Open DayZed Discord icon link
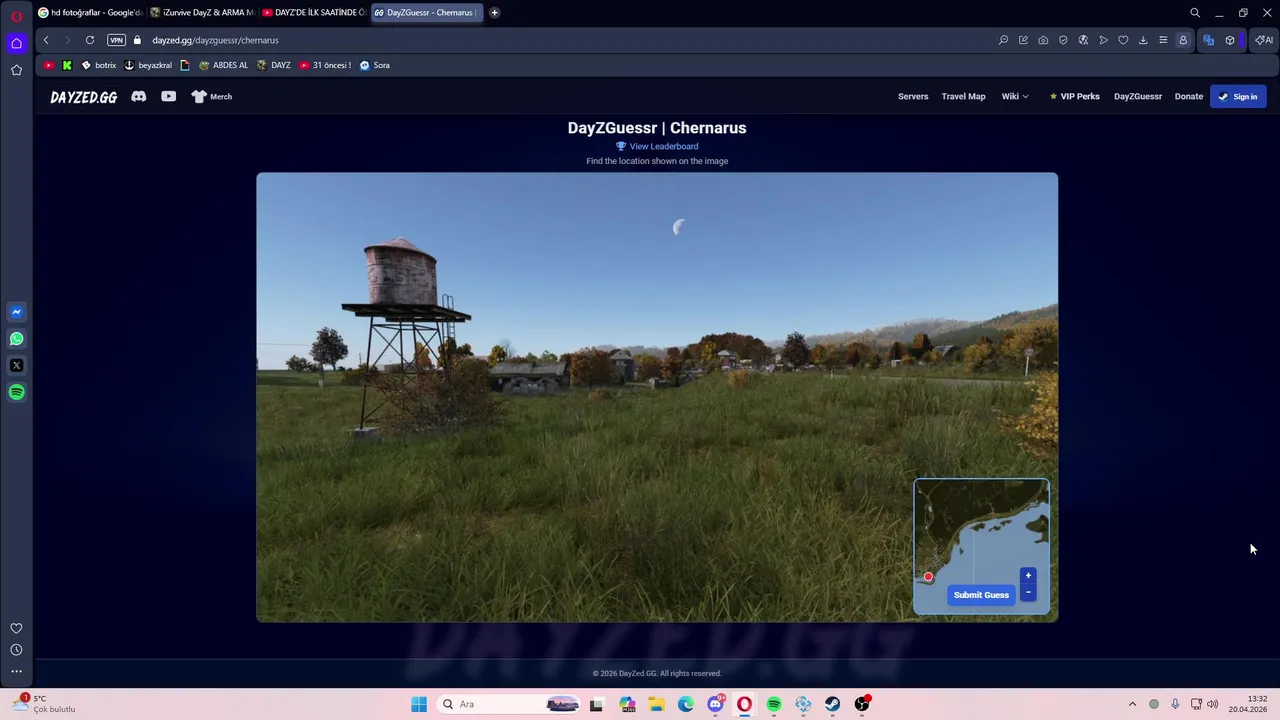The width and height of the screenshot is (1280, 720). coord(139,96)
